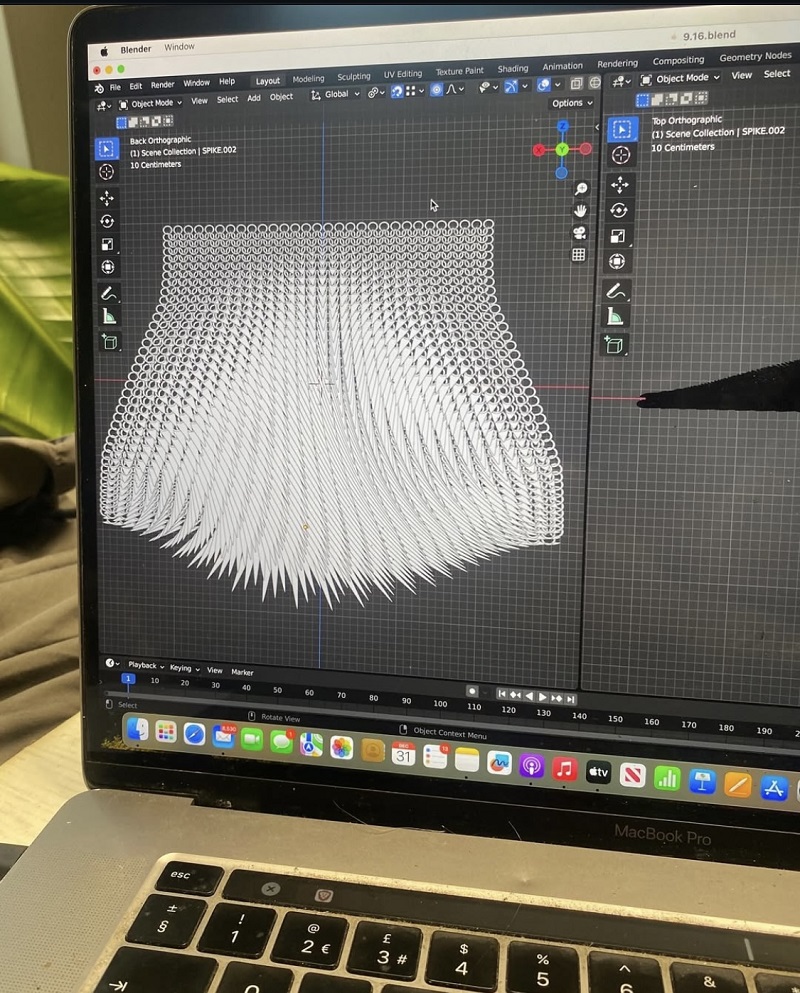This screenshot has width=800, height=993.
Task: Select the Add Cube tool in Top Orthographic viewport
Action: tap(614, 345)
